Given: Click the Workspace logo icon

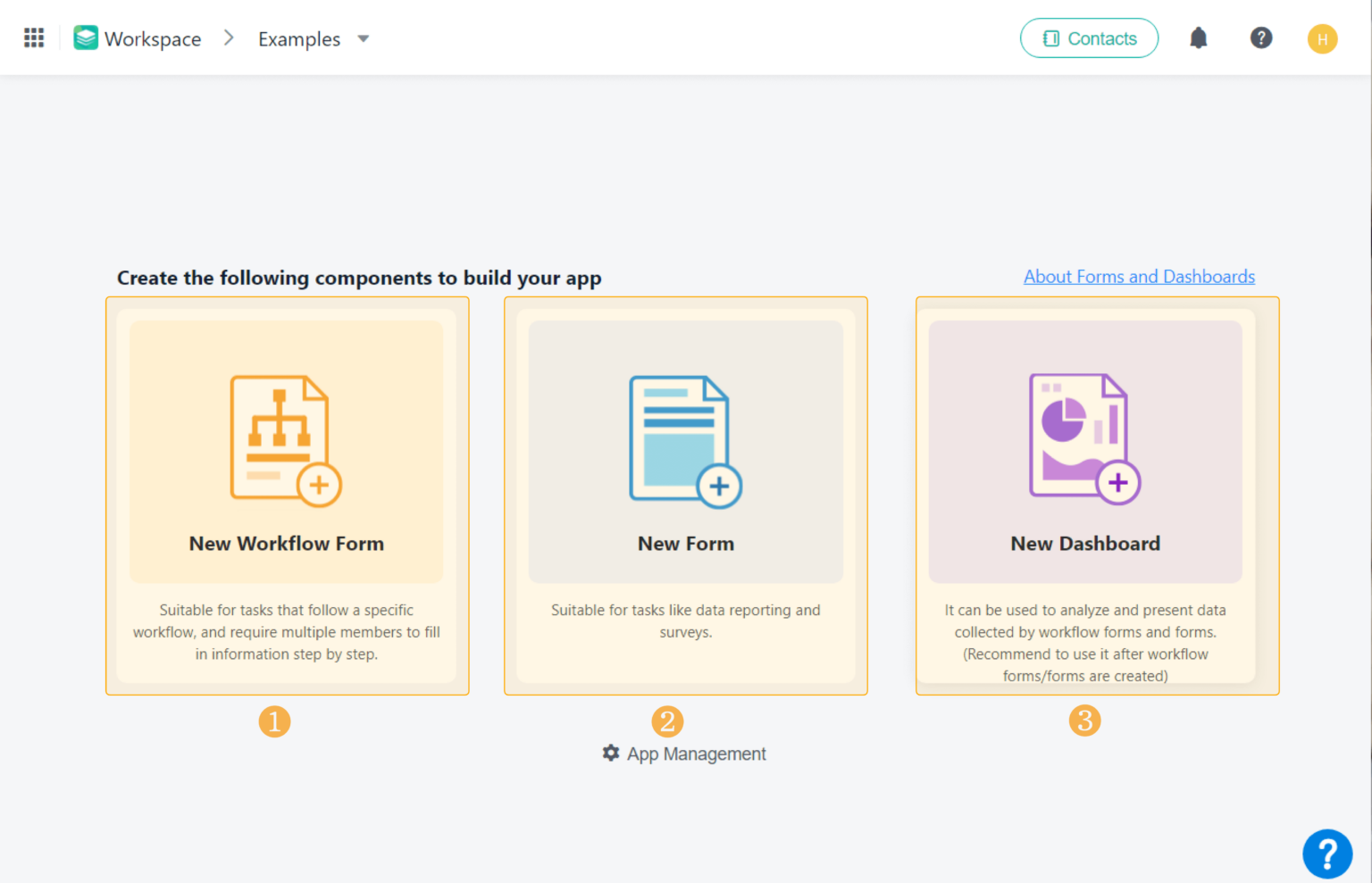Looking at the screenshot, I should 85,37.
